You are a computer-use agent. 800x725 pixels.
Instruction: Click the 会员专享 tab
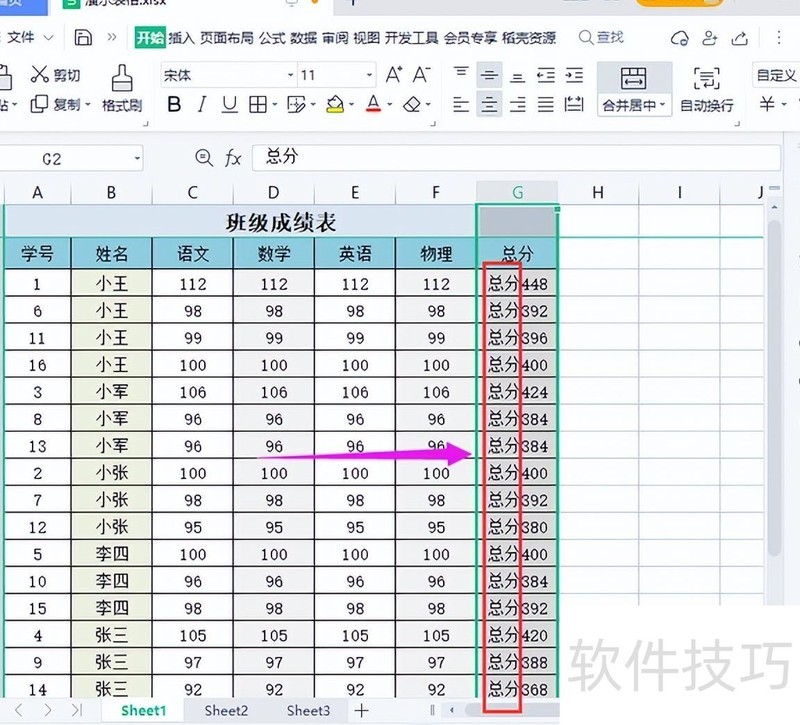(x=470, y=38)
